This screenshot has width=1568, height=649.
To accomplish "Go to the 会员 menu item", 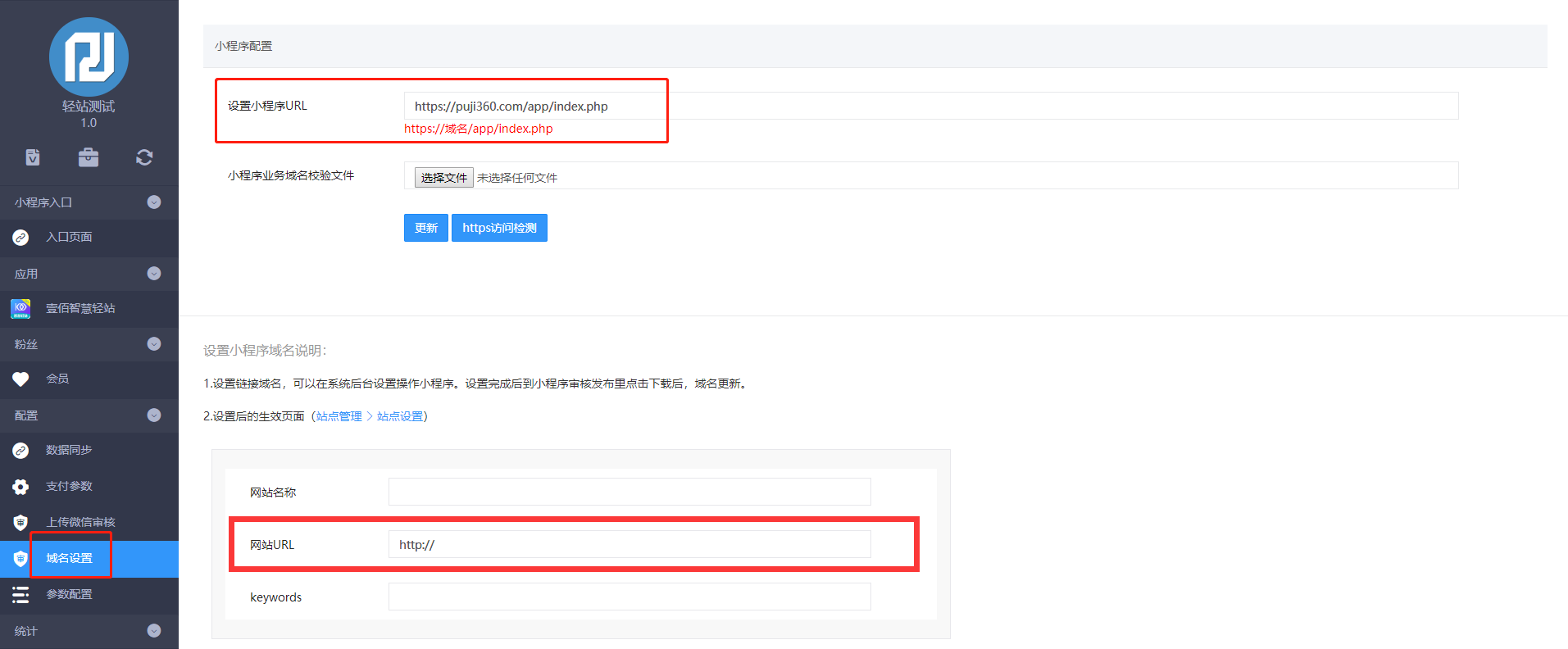I will pyautogui.click(x=89, y=379).
